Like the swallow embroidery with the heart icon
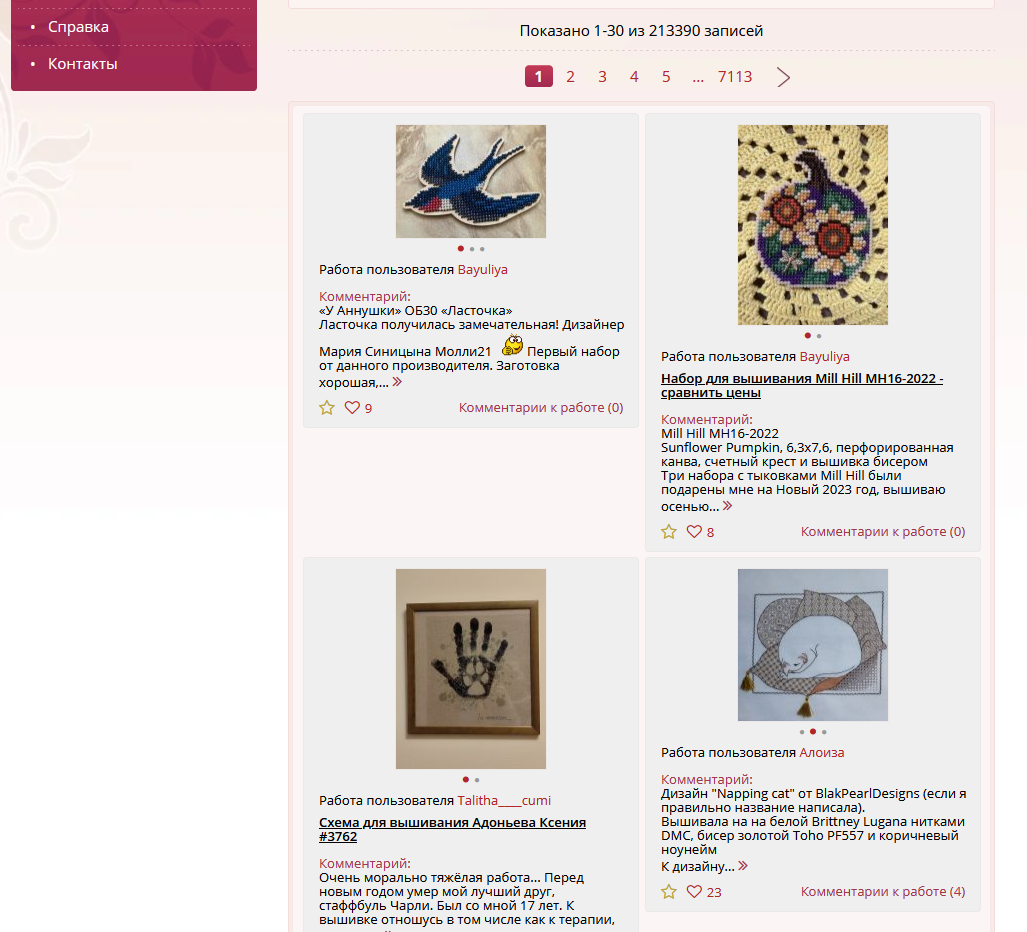The image size is (1027, 932). point(352,407)
